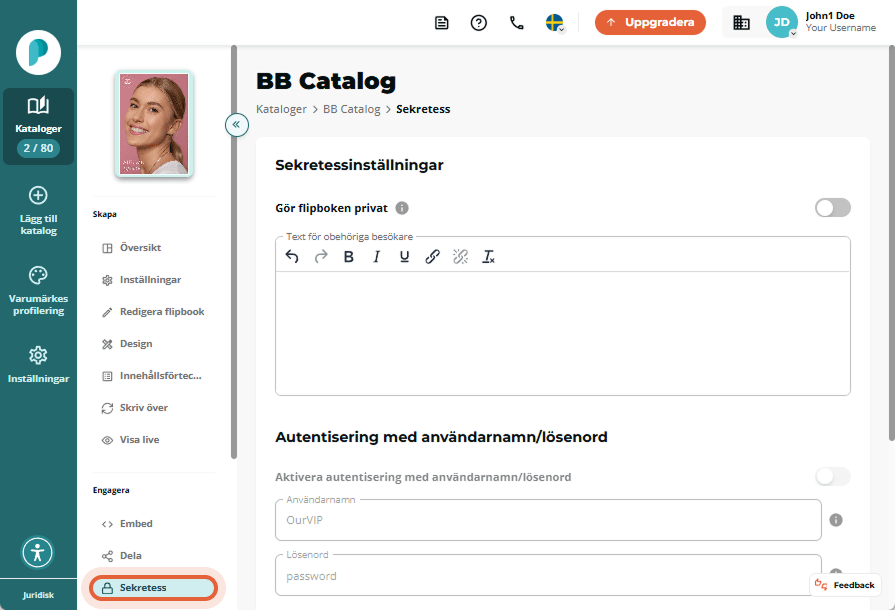This screenshot has height=610, width=895.
Task: Open the Swedish flag language dropdown
Action: [555, 23]
